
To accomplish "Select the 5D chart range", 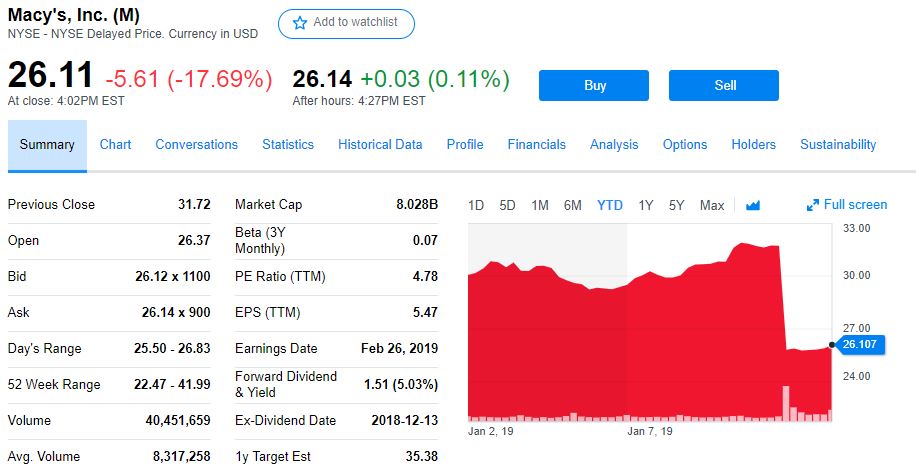I will pyautogui.click(x=507, y=205).
